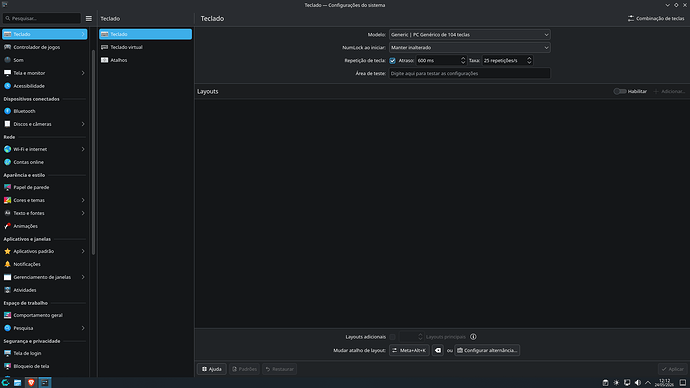The image size is (690, 388).
Task: Open the Bluetooth settings icon
Action: (7, 111)
